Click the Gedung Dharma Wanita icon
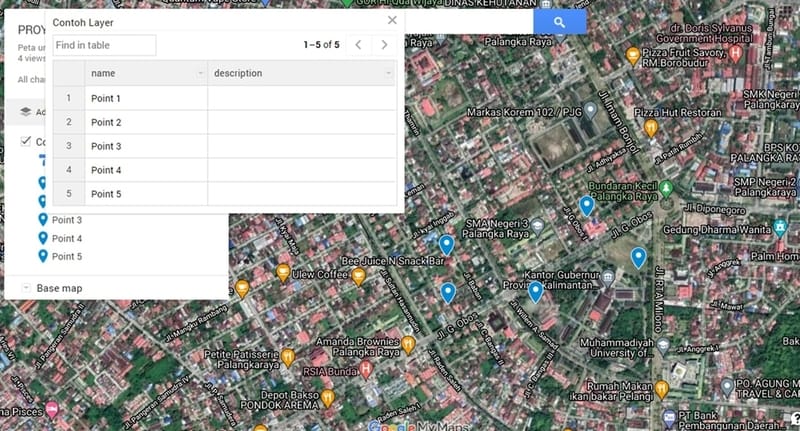Screen dimensions: 800x431 pos(780,228)
